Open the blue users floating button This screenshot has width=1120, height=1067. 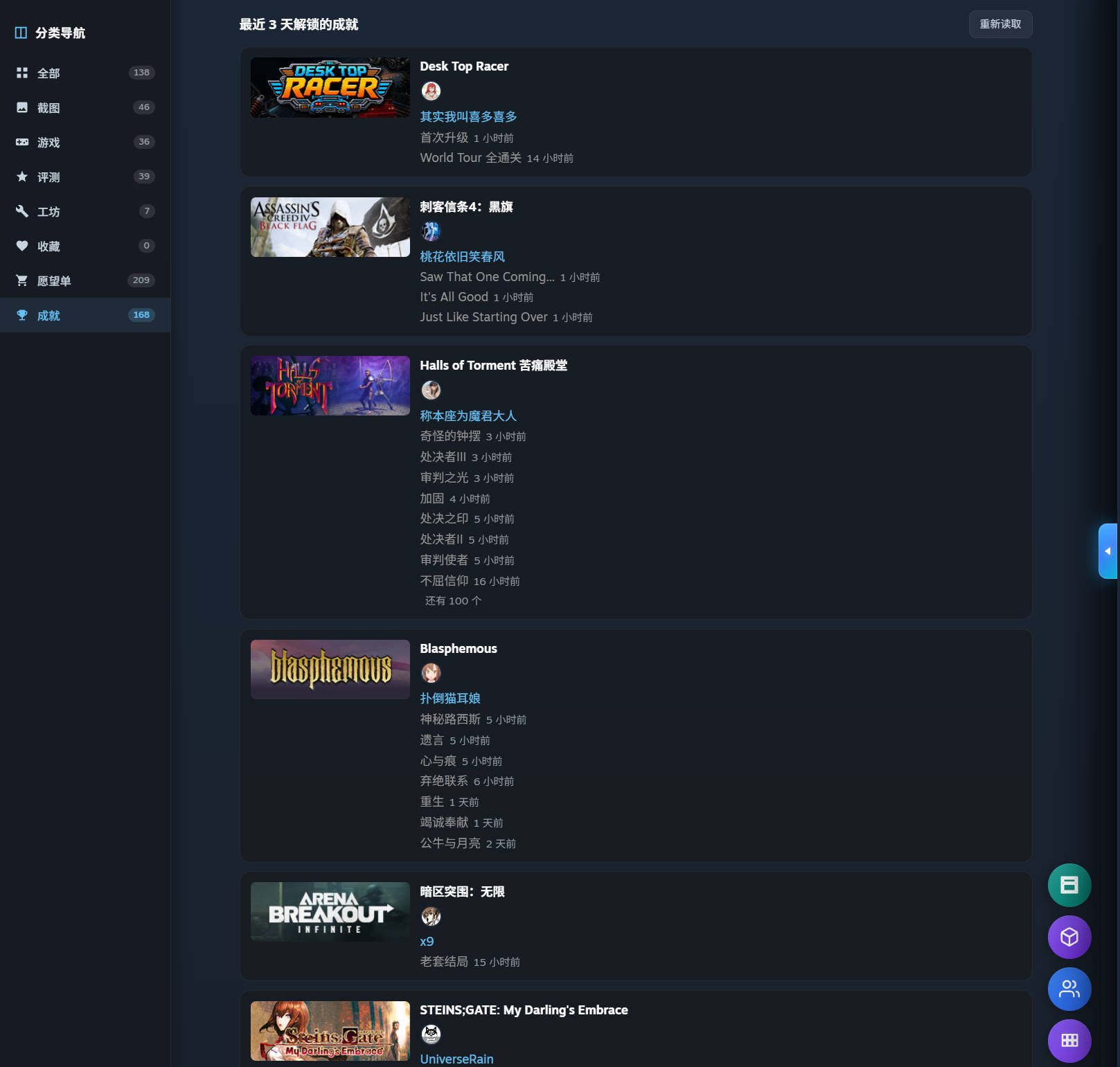[1069, 989]
